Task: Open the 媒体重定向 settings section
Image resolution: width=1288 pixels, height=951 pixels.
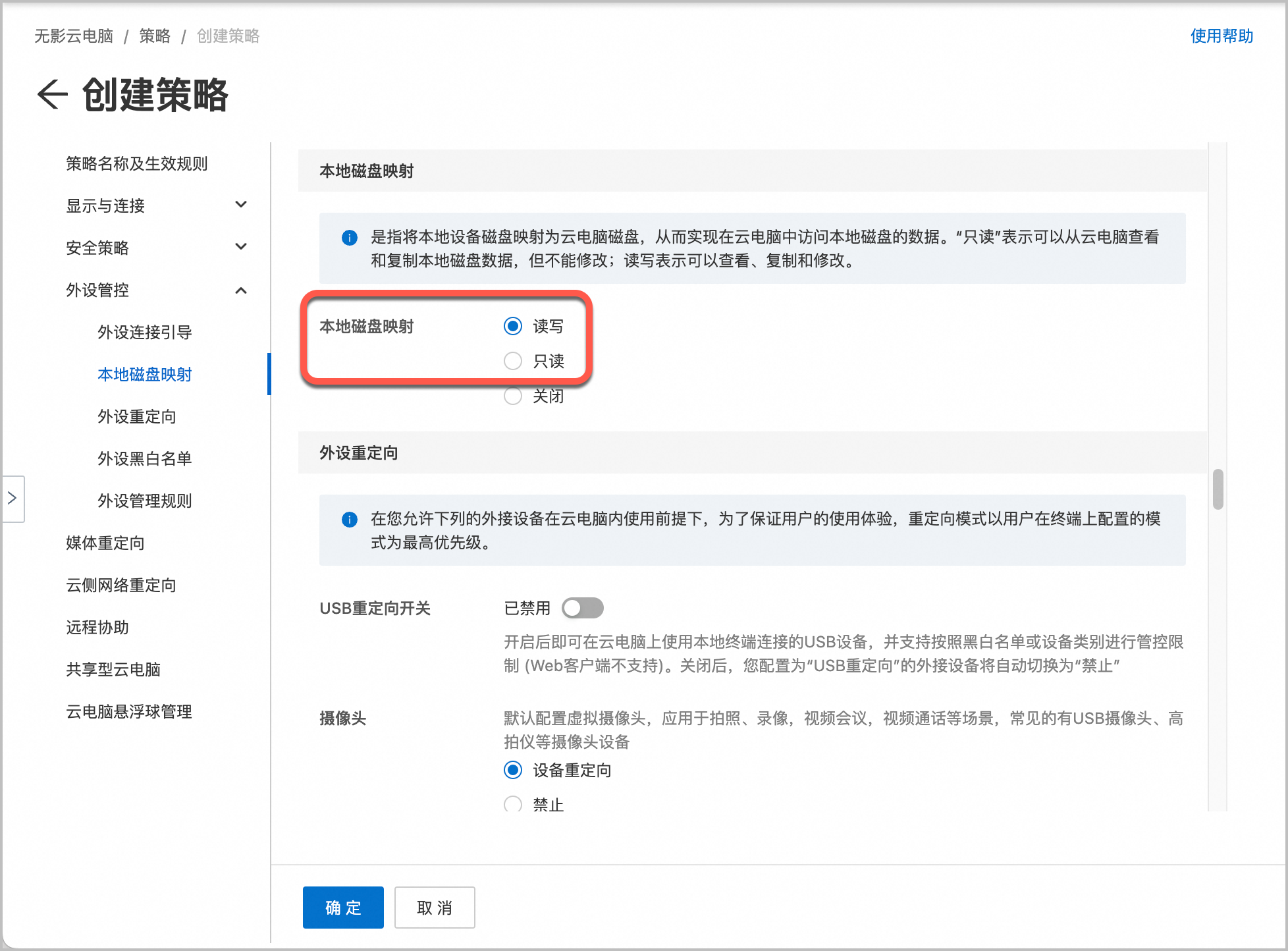Action: [x=106, y=543]
